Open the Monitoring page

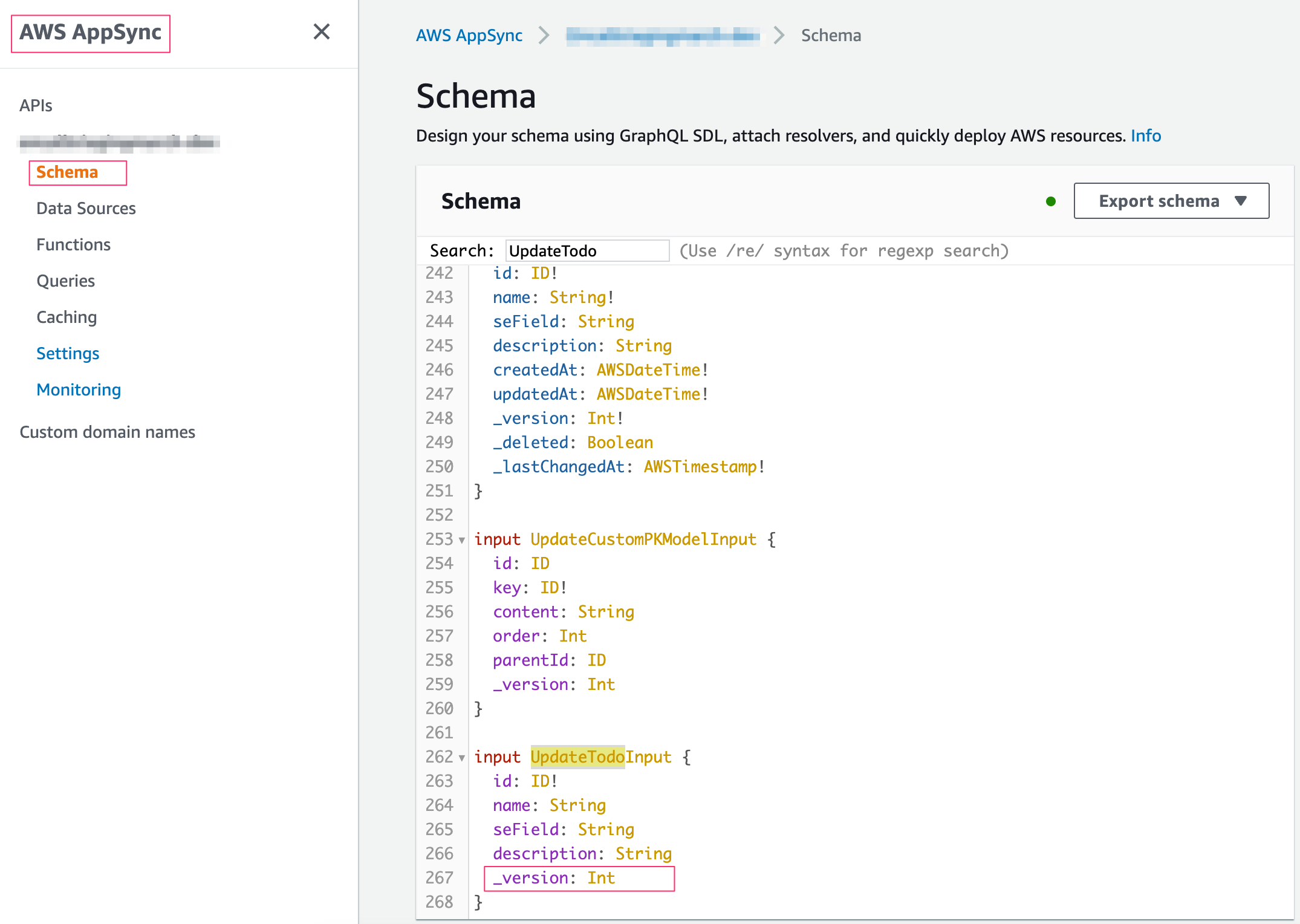pyautogui.click(x=79, y=389)
